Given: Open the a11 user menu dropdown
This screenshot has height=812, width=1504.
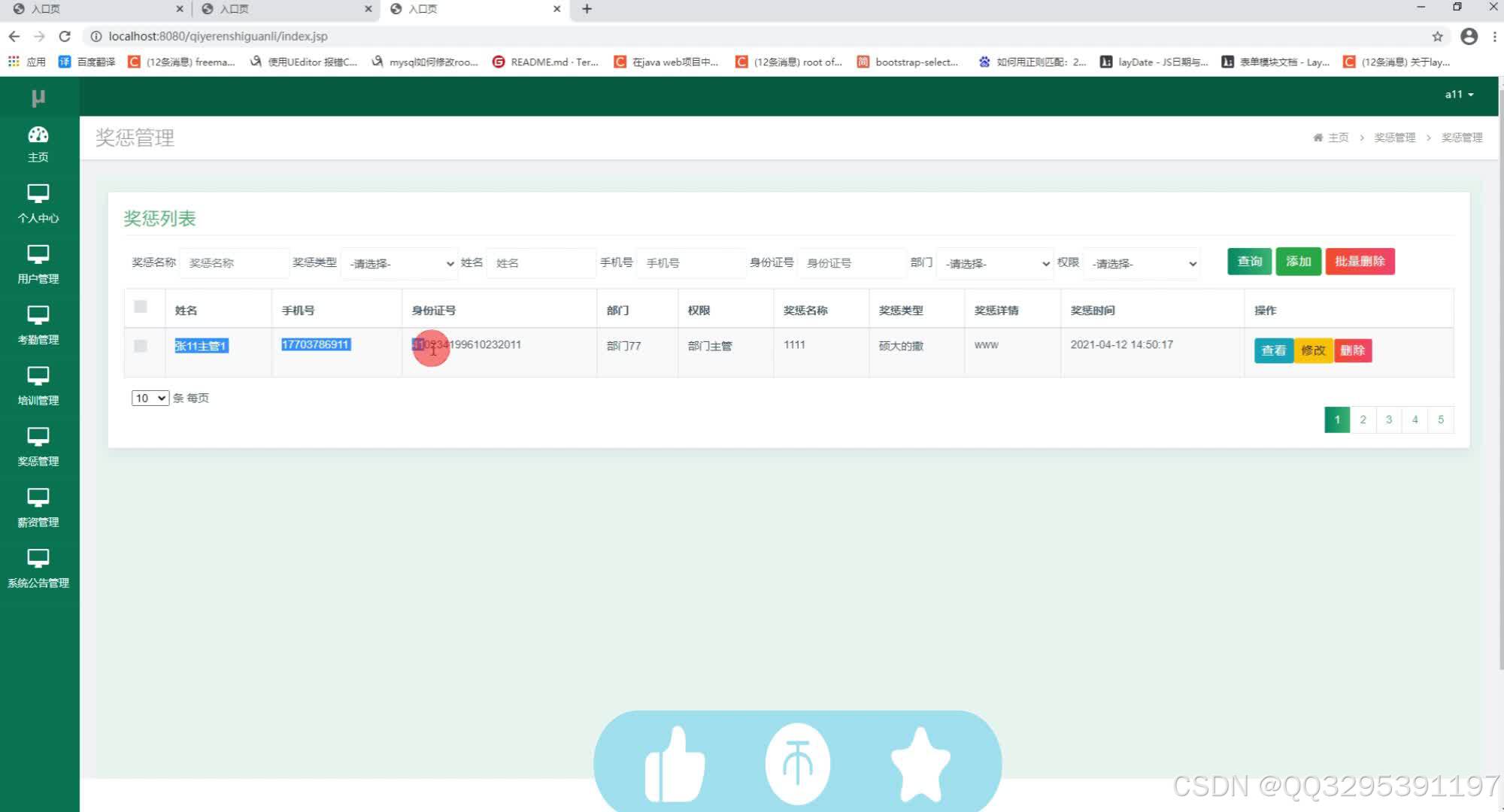Looking at the screenshot, I should [1459, 94].
